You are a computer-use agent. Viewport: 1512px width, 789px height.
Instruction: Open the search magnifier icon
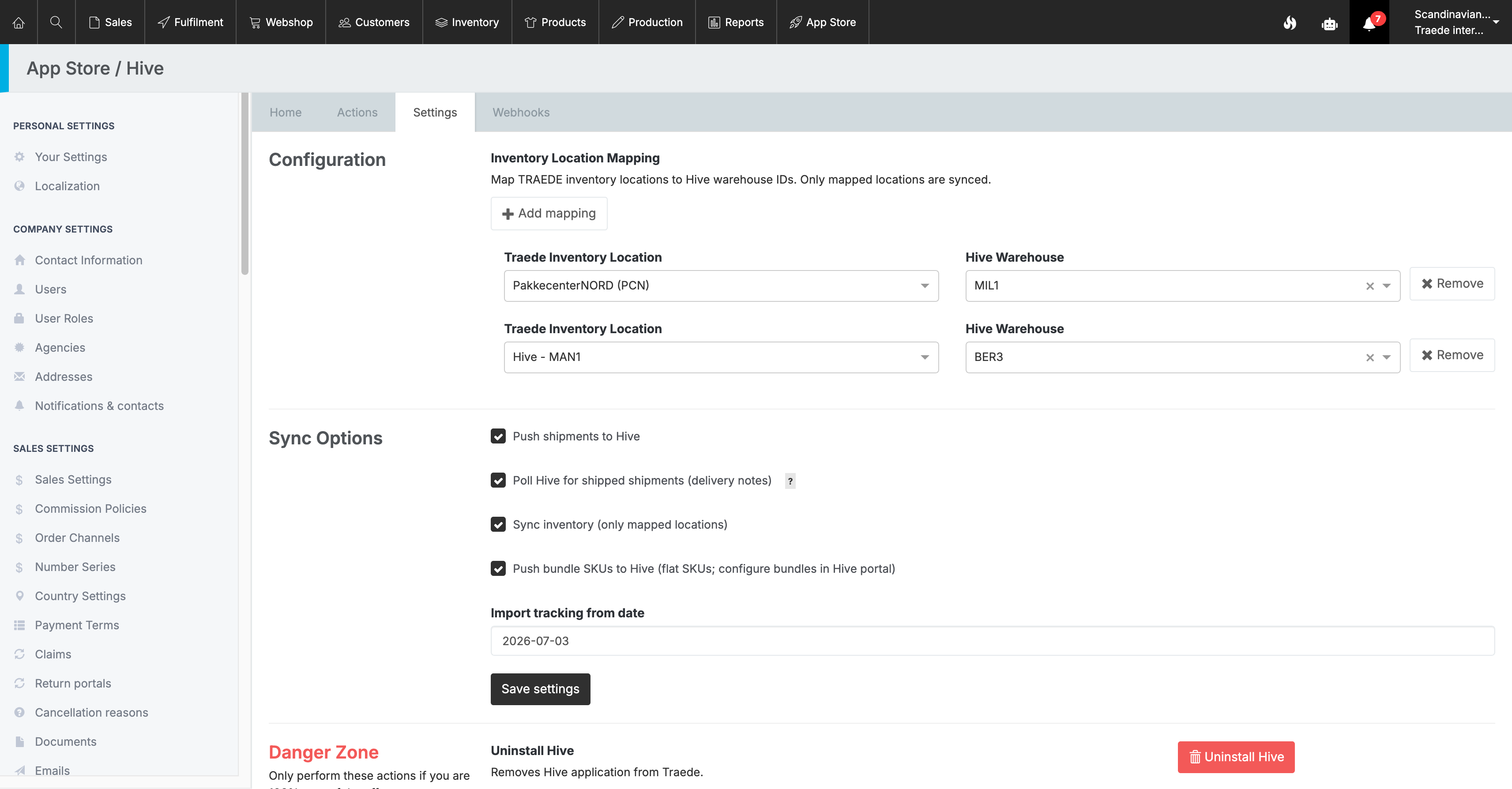click(x=56, y=23)
